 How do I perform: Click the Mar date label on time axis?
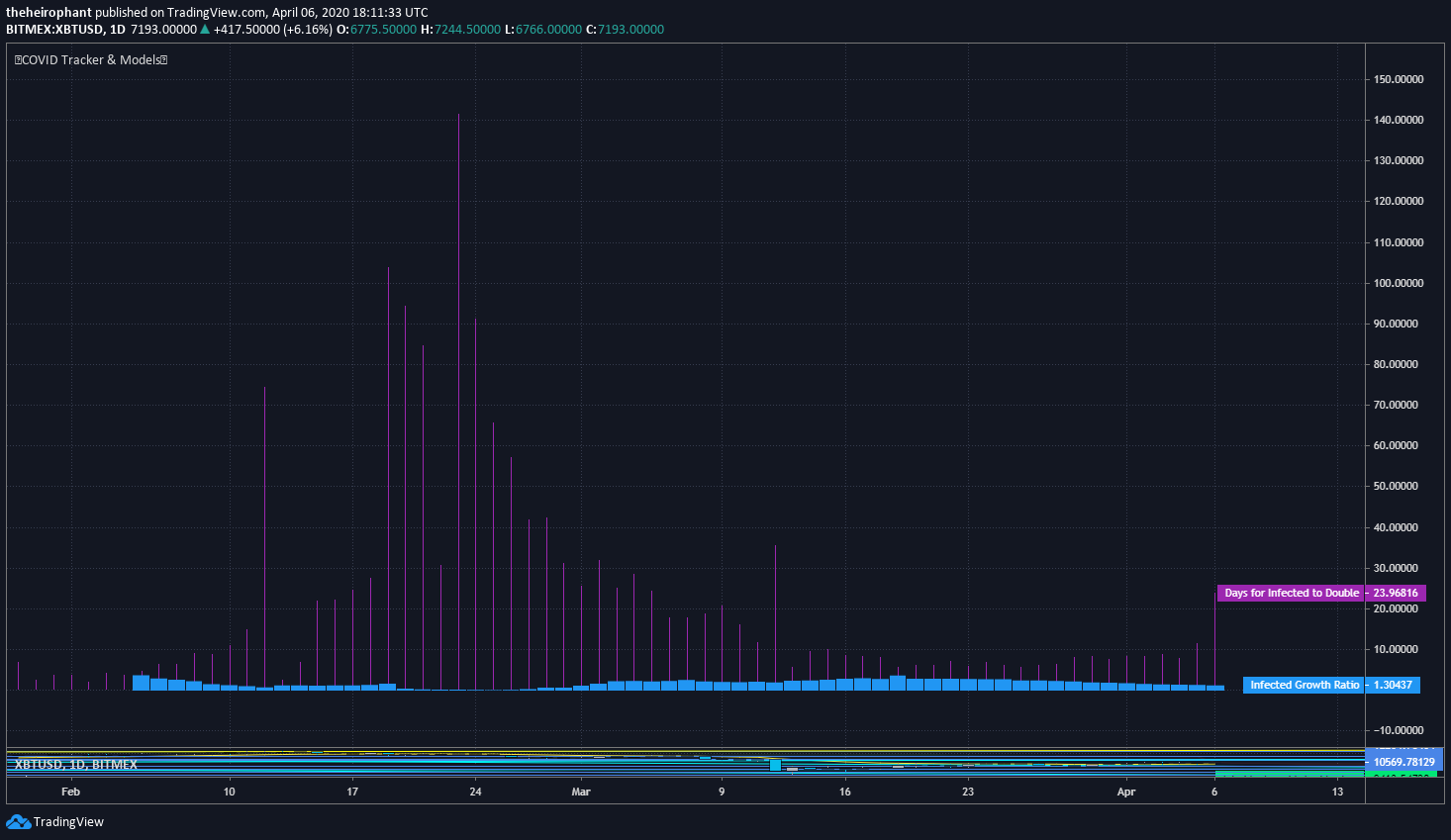[581, 792]
